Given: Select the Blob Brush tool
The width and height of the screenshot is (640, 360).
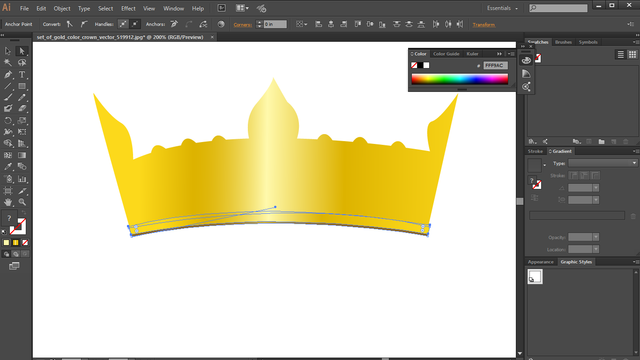Looking at the screenshot, I should click(x=8, y=109).
